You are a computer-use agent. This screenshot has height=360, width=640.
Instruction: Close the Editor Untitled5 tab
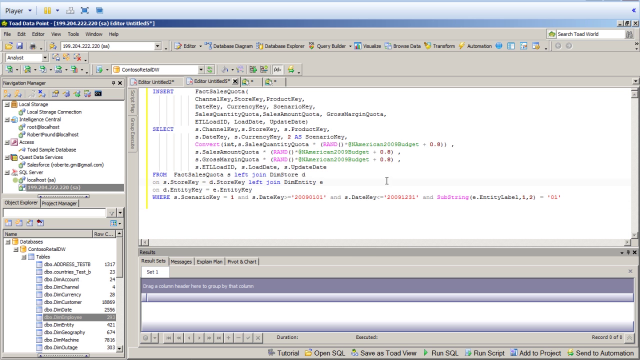point(235,82)
